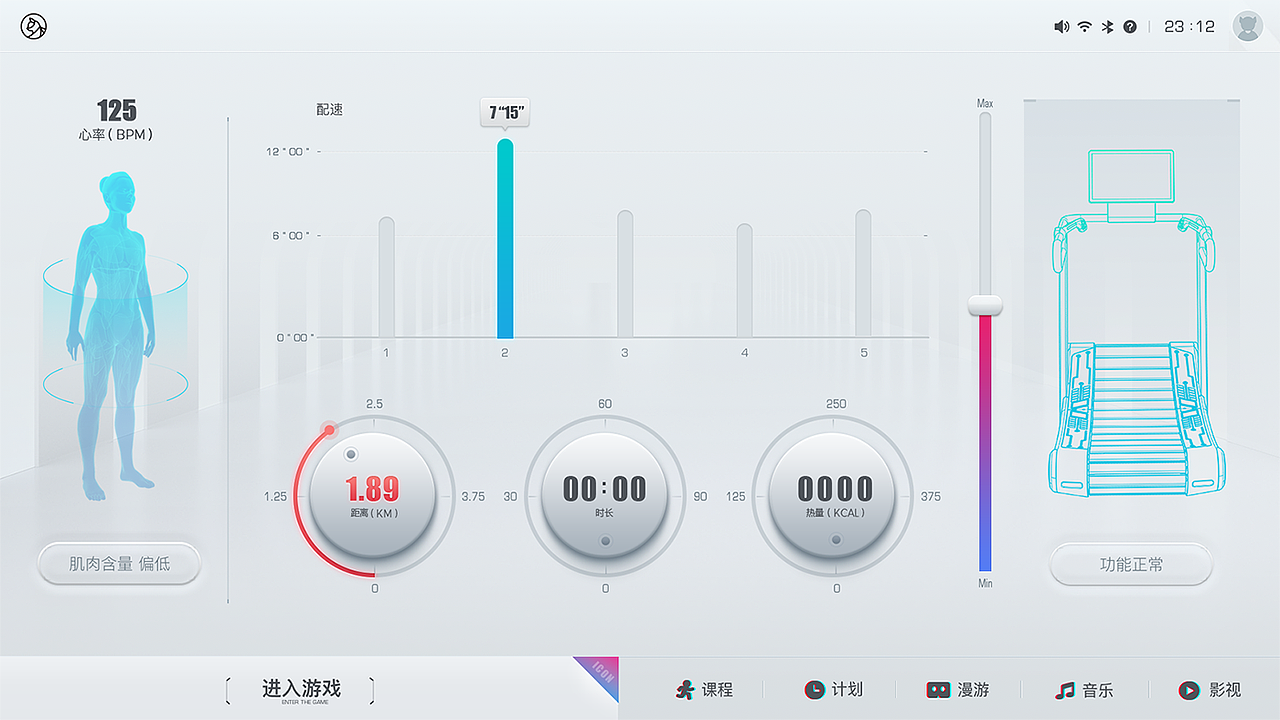The width and height of the screenshot is (1280, 720).
Task: Click the grey upper part of the Max/Min slider
Action: (985, 203)
